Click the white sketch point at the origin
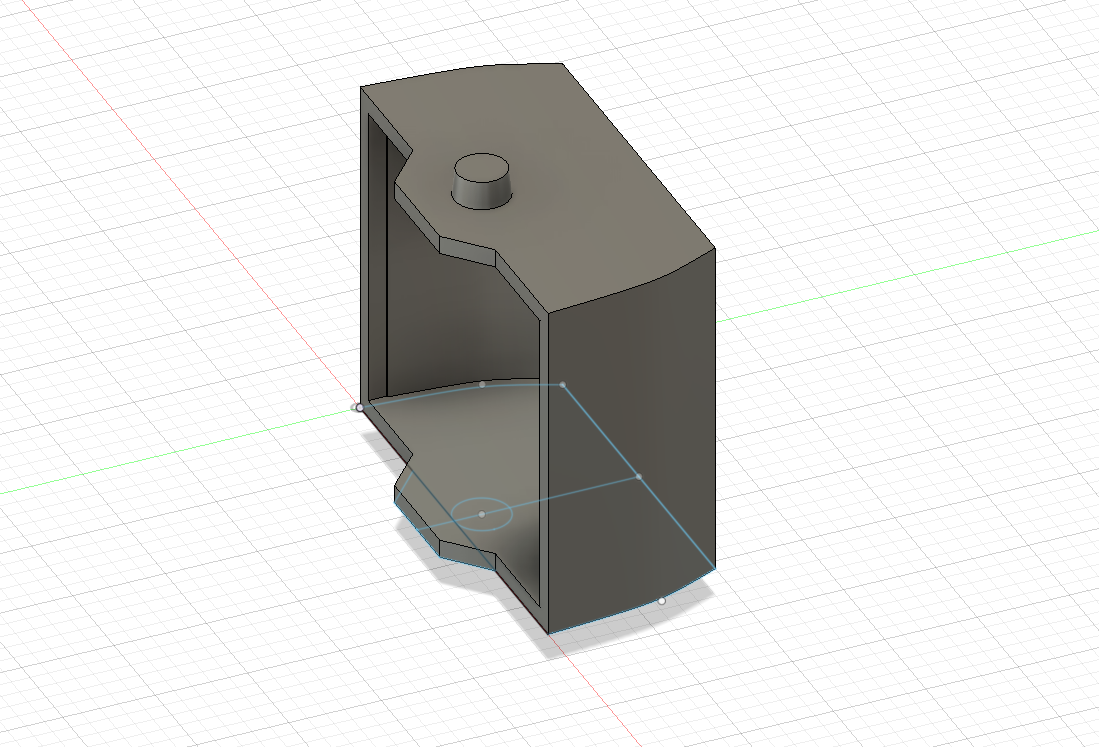Viewport: 1099px width, 747px height. [x=360, y=407]
